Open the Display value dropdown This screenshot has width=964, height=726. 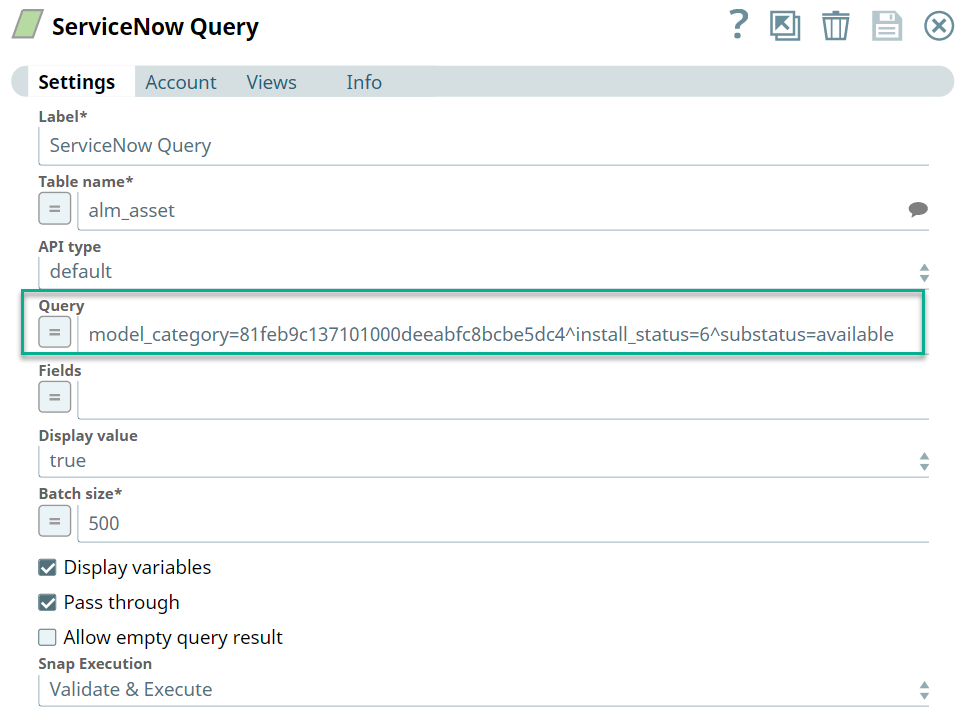coord(483,461)
